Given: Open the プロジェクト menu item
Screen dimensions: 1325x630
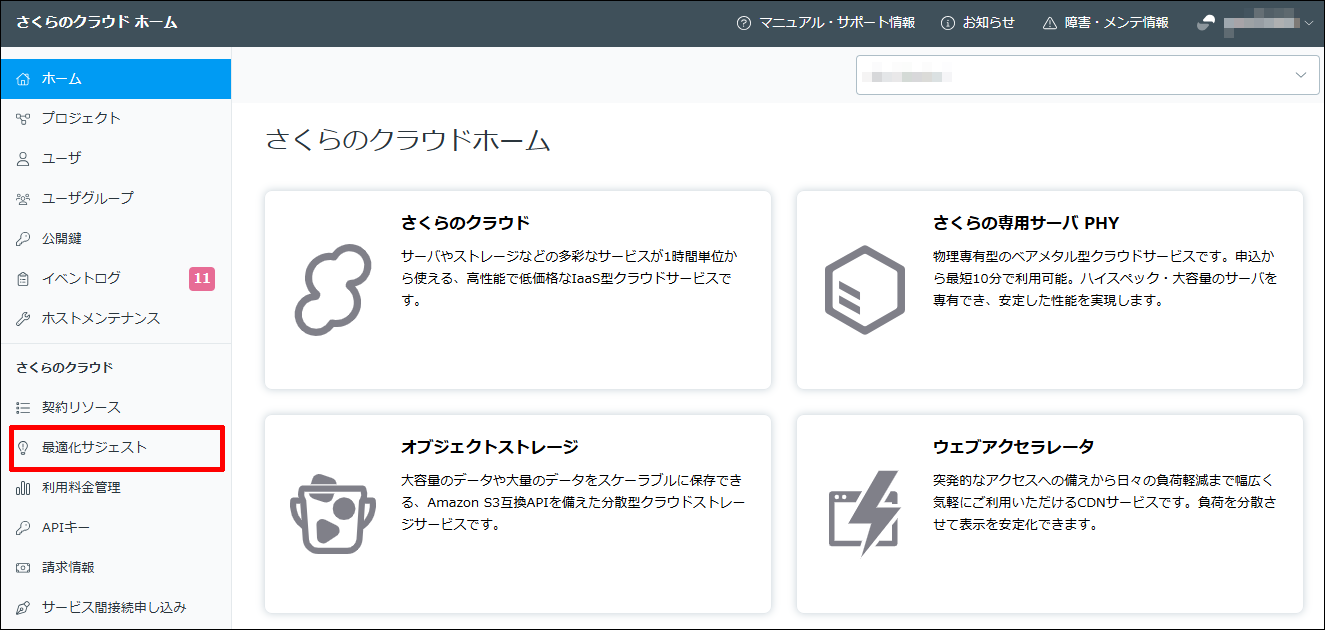Looking at the screenshot, I should click(116, 118).
